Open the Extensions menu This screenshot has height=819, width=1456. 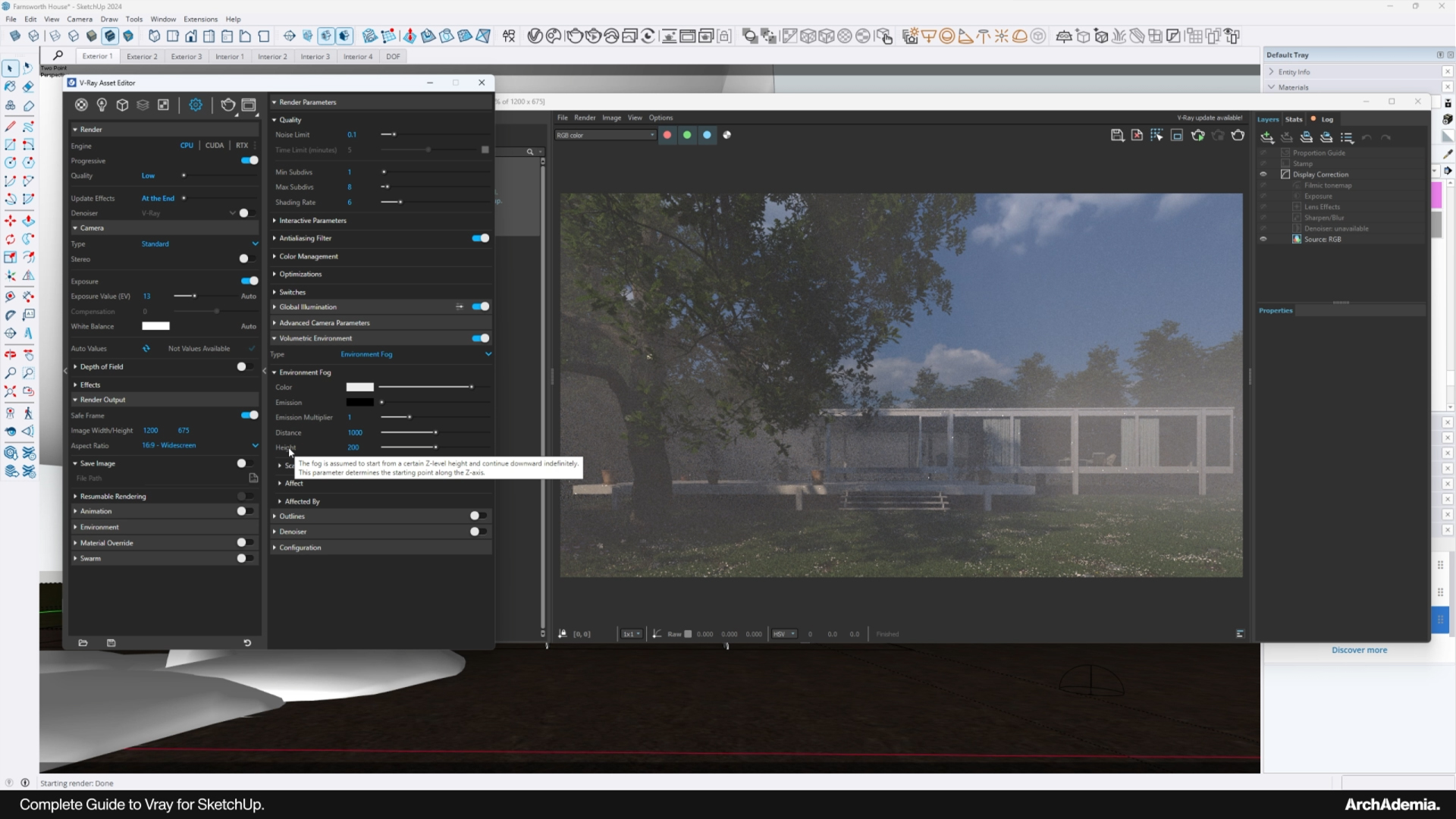[200, 19]
